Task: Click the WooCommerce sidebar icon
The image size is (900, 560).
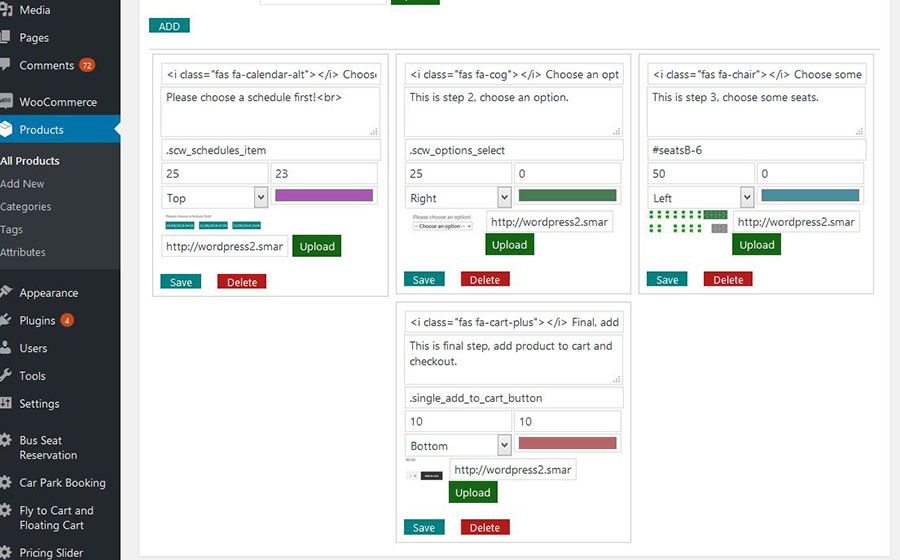Action: (x=5, y=102)
